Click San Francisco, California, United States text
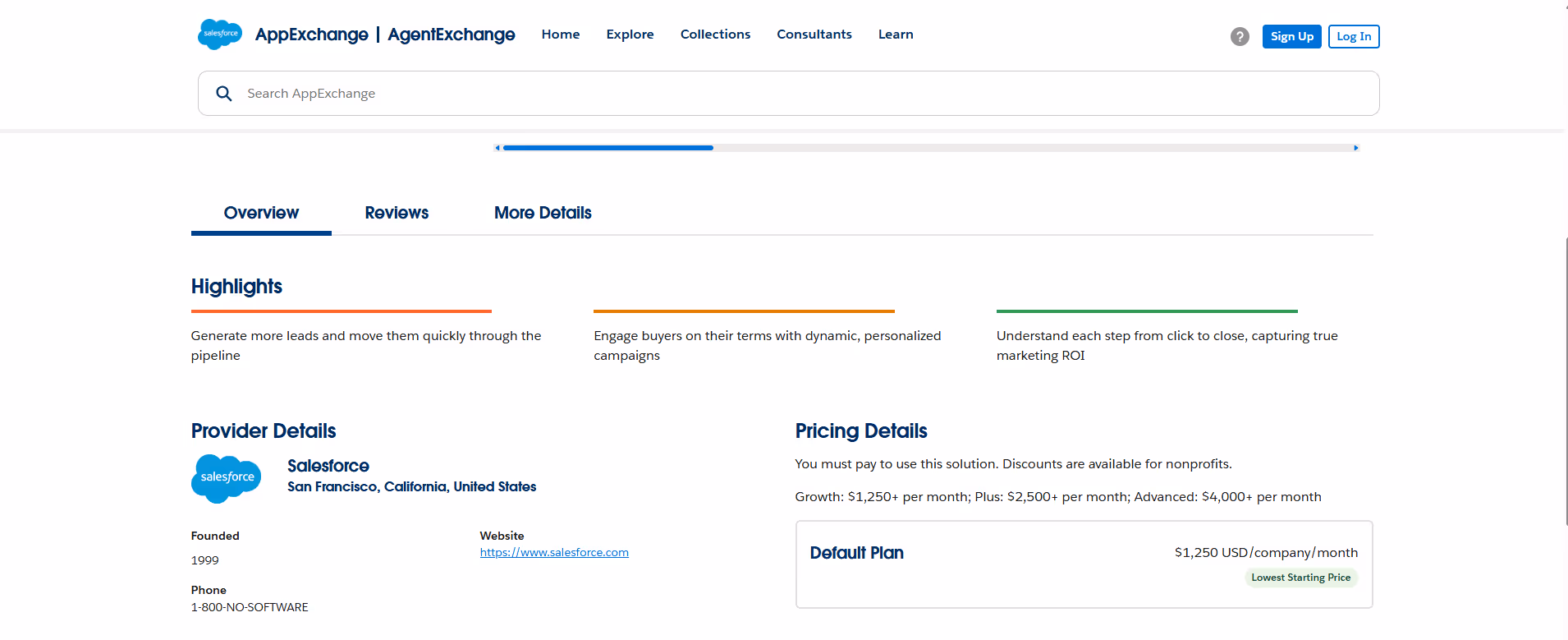The image size is (1568, 640). (411, 487)
